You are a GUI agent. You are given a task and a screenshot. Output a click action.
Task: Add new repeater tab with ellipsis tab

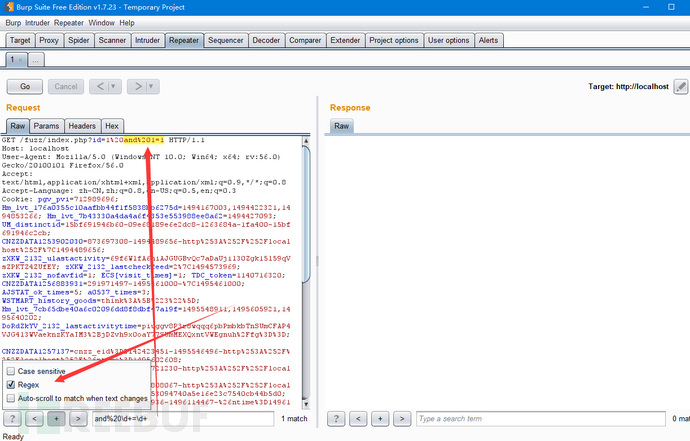click(36, 60)
